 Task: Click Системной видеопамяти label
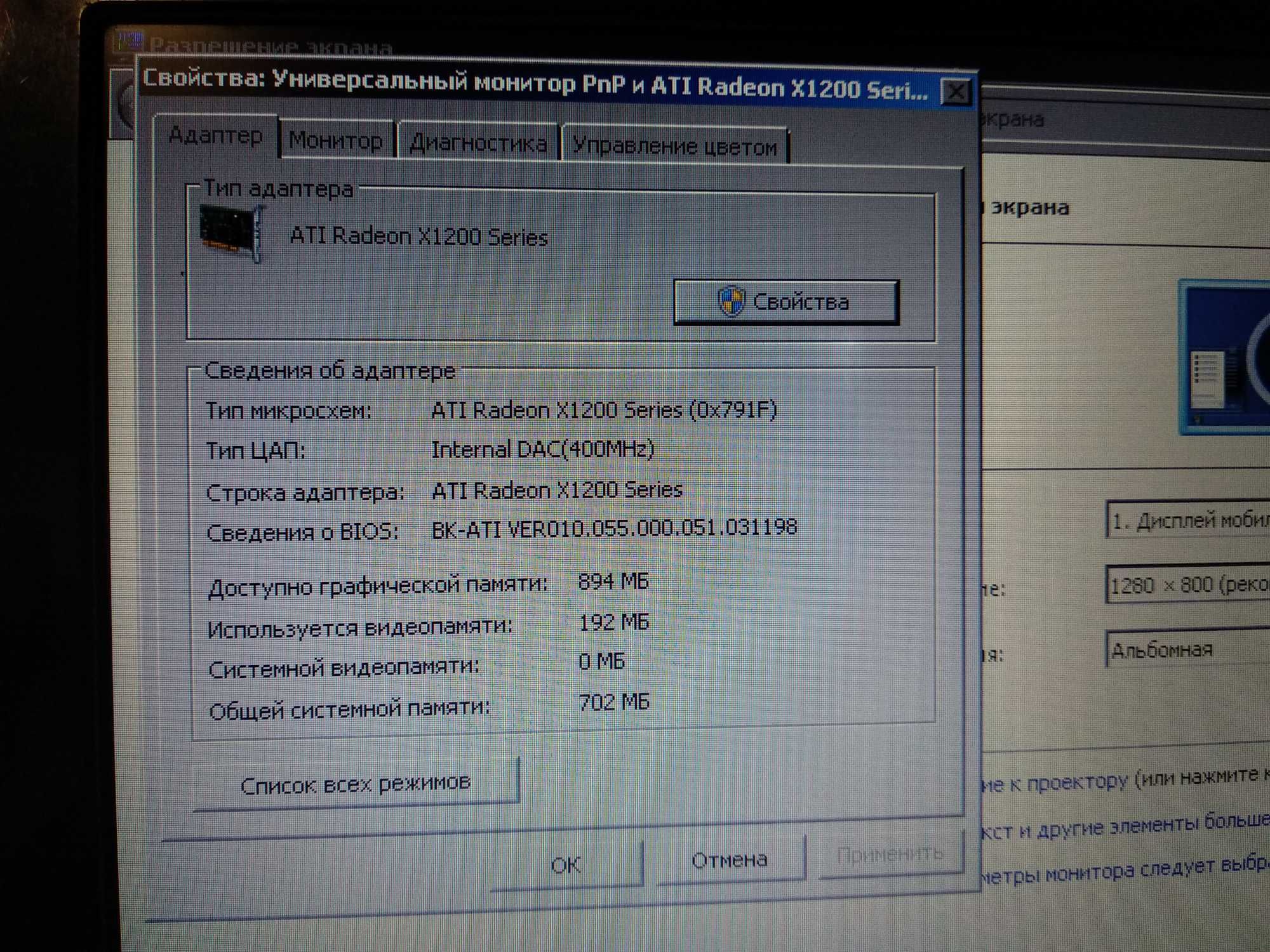pyautogui.click(x=344, y=668)
